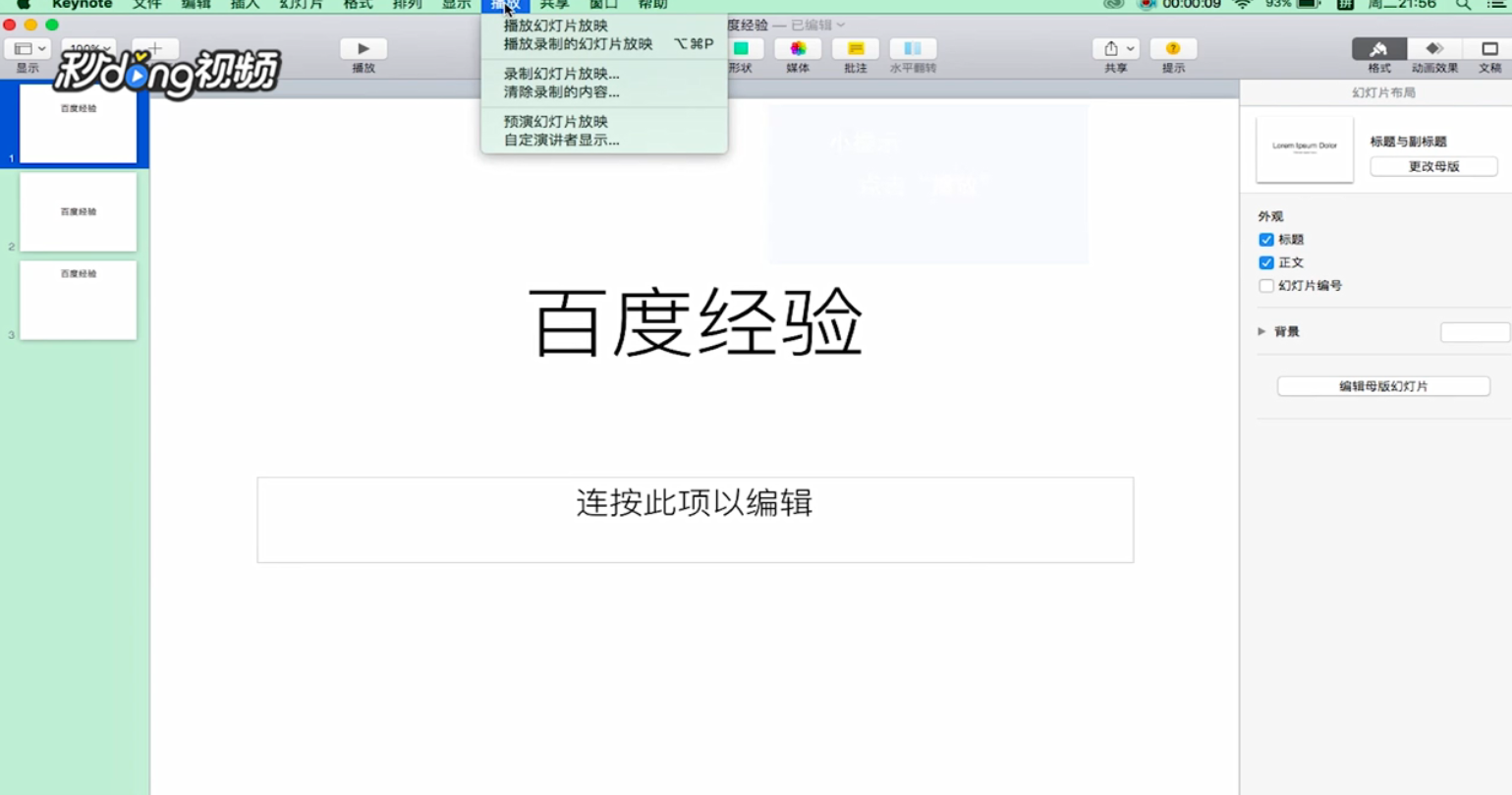
Task: Open the 幻灯片 (Slide) menu
Action: click(x=301, y=5)
